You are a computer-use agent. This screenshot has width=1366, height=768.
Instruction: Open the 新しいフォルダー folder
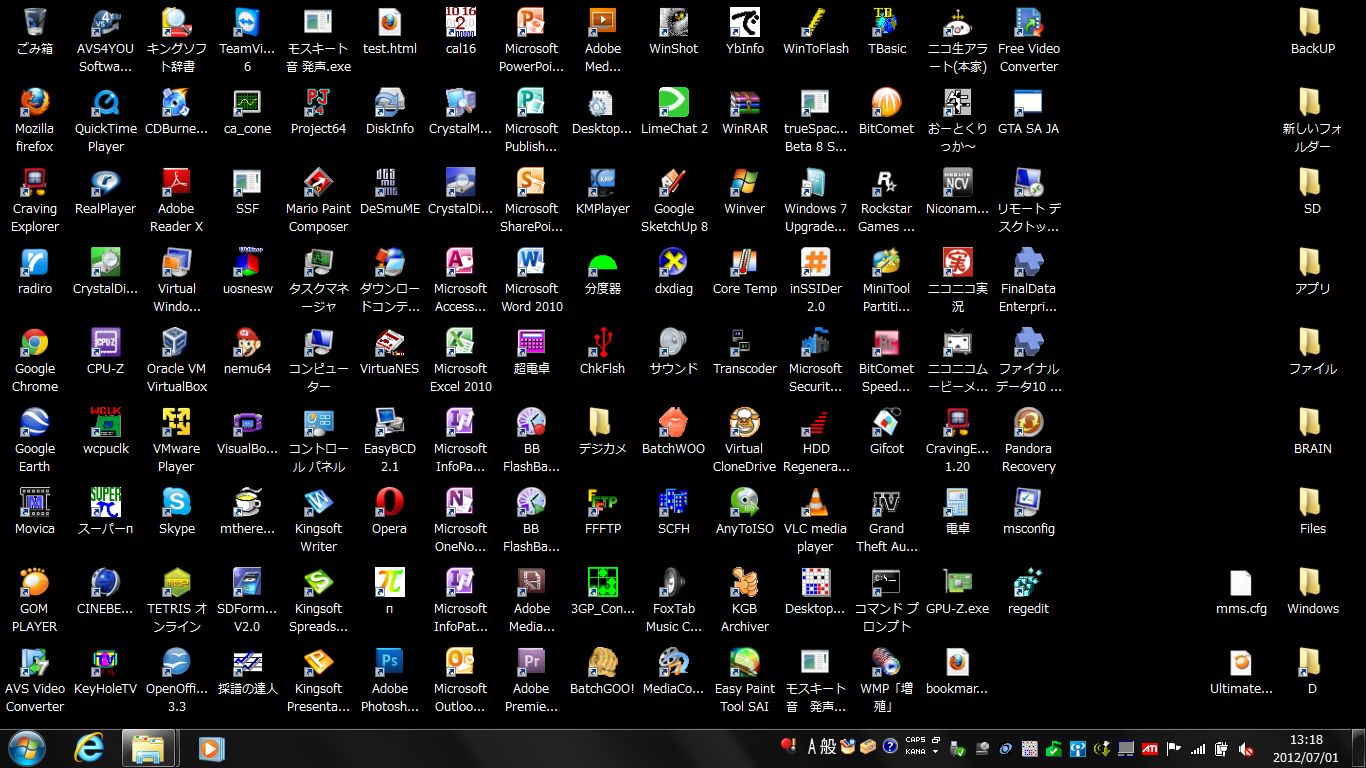point(1312,120)
